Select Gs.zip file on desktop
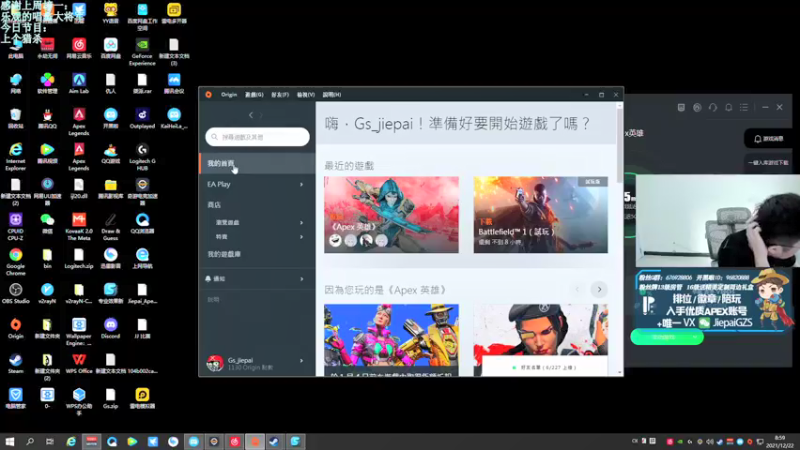Image resolution: width=800 pixels, height=450 pixels. point(111,398)
